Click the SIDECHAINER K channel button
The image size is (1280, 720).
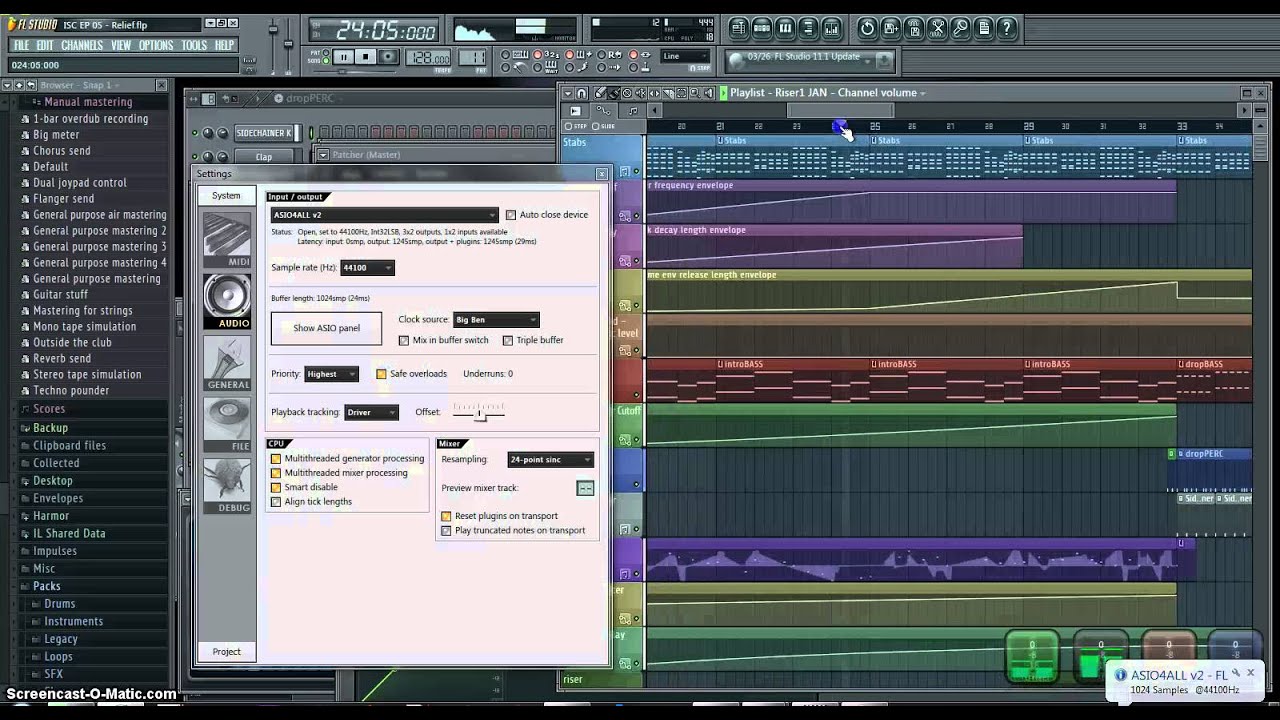click(x=264, y=133)
